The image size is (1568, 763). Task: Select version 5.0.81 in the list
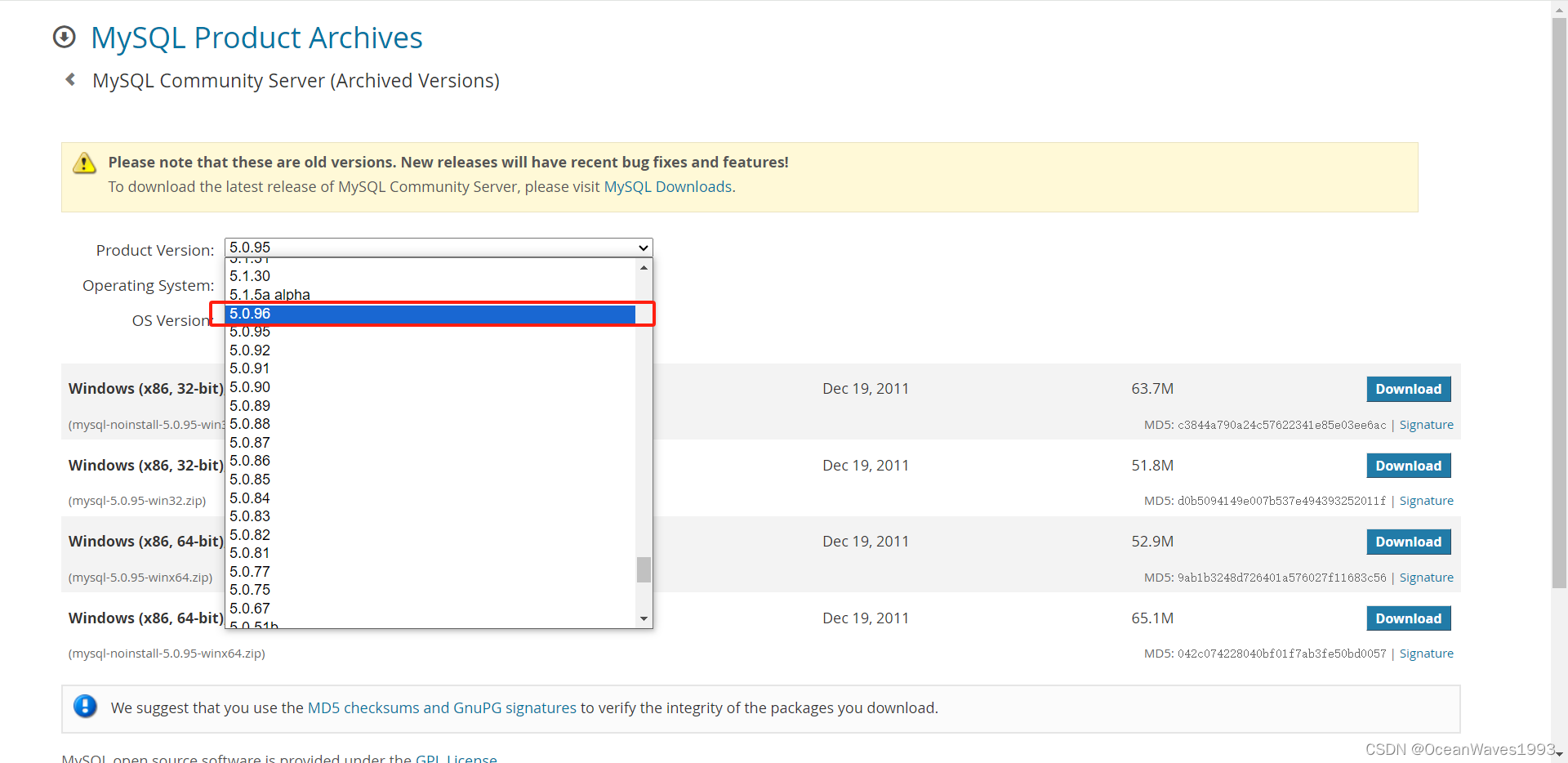click(430, 553)
